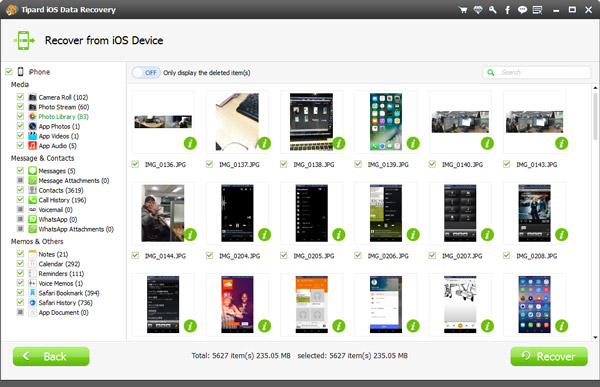Uncheck the Contacts (3619) checkbox
600x387 pixels.
[20, 190]
